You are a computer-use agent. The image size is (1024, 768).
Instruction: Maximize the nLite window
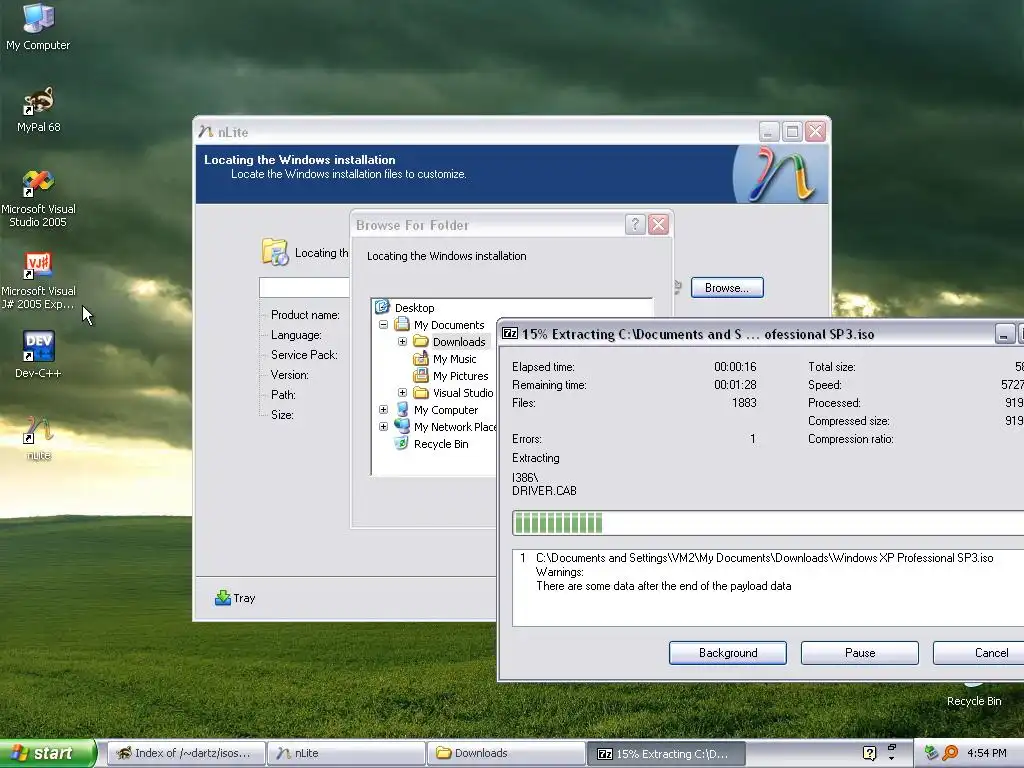[x=792, y=132]
